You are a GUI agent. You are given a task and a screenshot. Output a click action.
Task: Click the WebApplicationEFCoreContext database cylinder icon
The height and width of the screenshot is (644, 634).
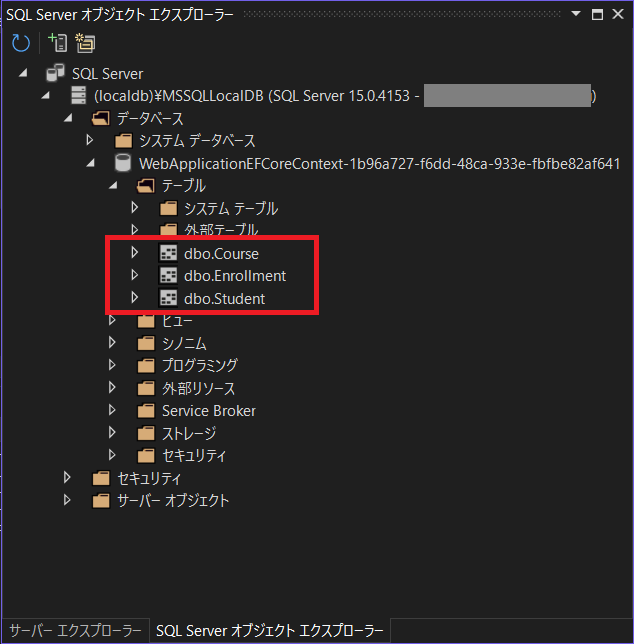123,163
